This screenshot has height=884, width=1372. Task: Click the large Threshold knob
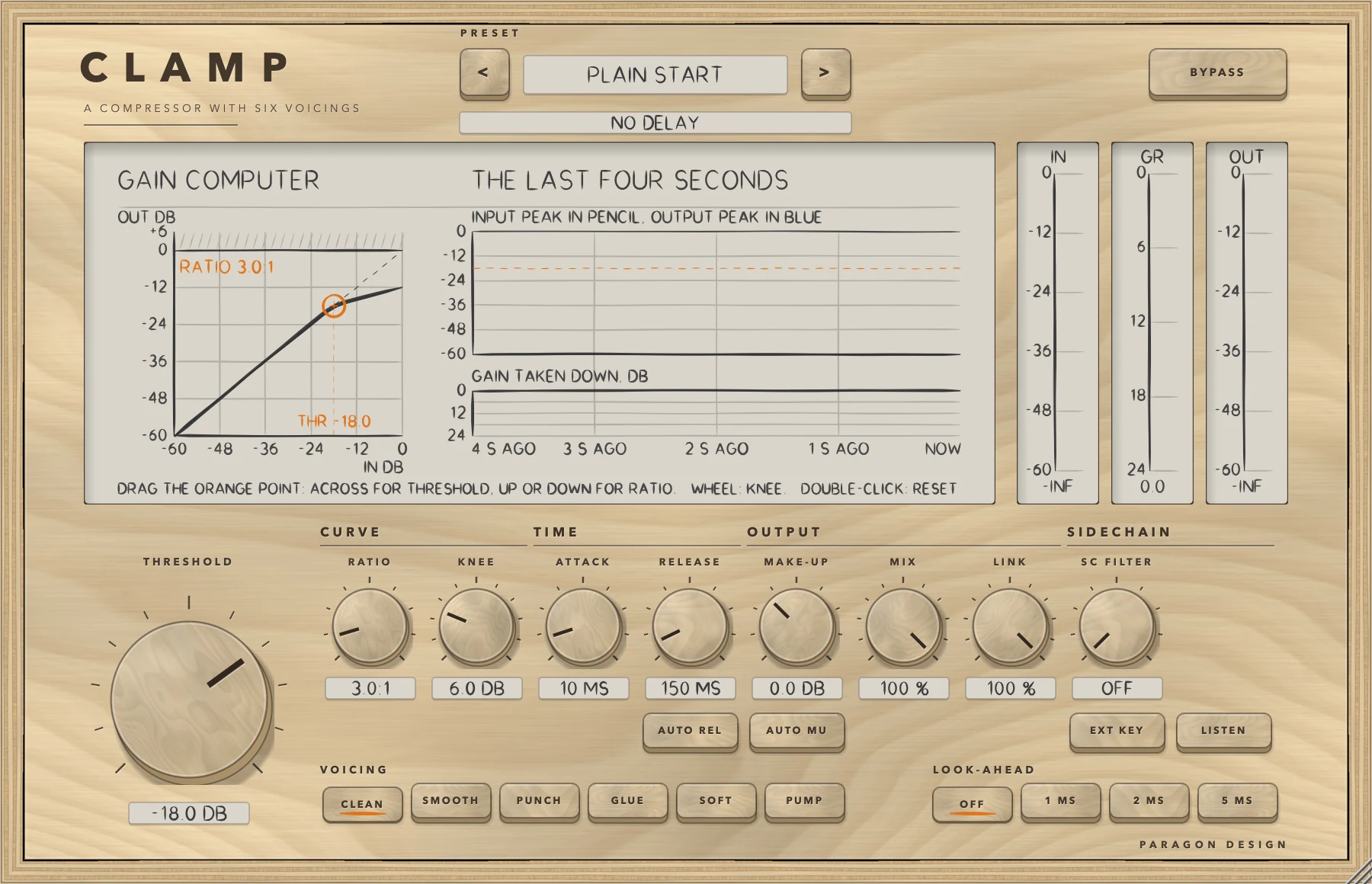(190, 700)
